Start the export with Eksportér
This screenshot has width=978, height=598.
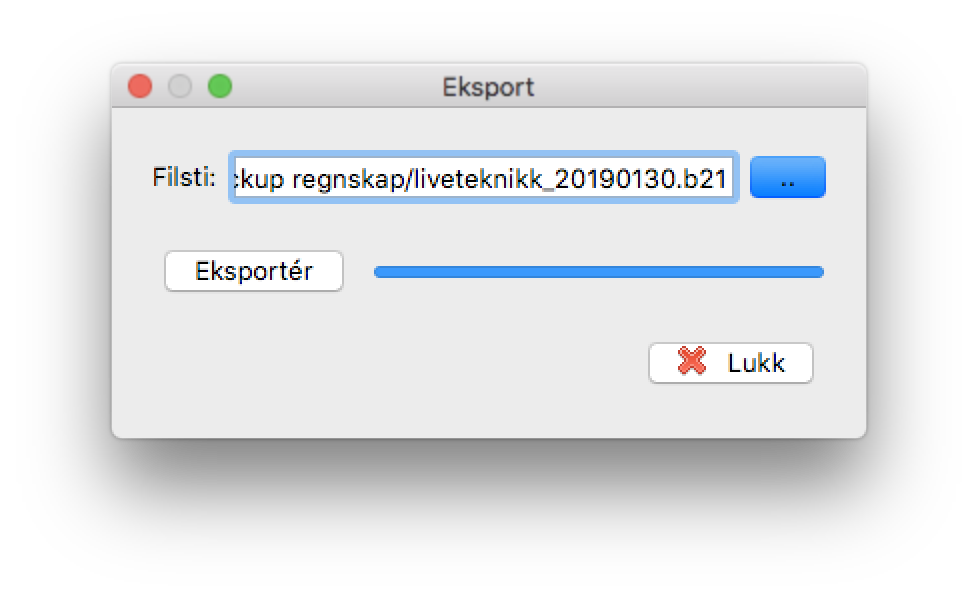254,271
